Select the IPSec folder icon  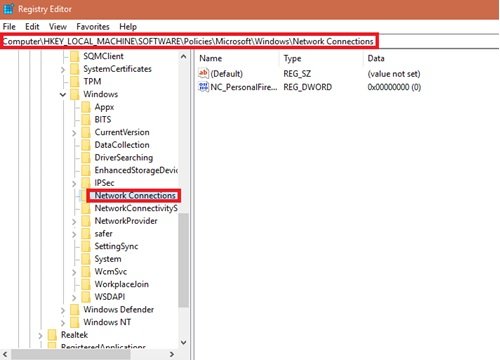click(86, 183)
